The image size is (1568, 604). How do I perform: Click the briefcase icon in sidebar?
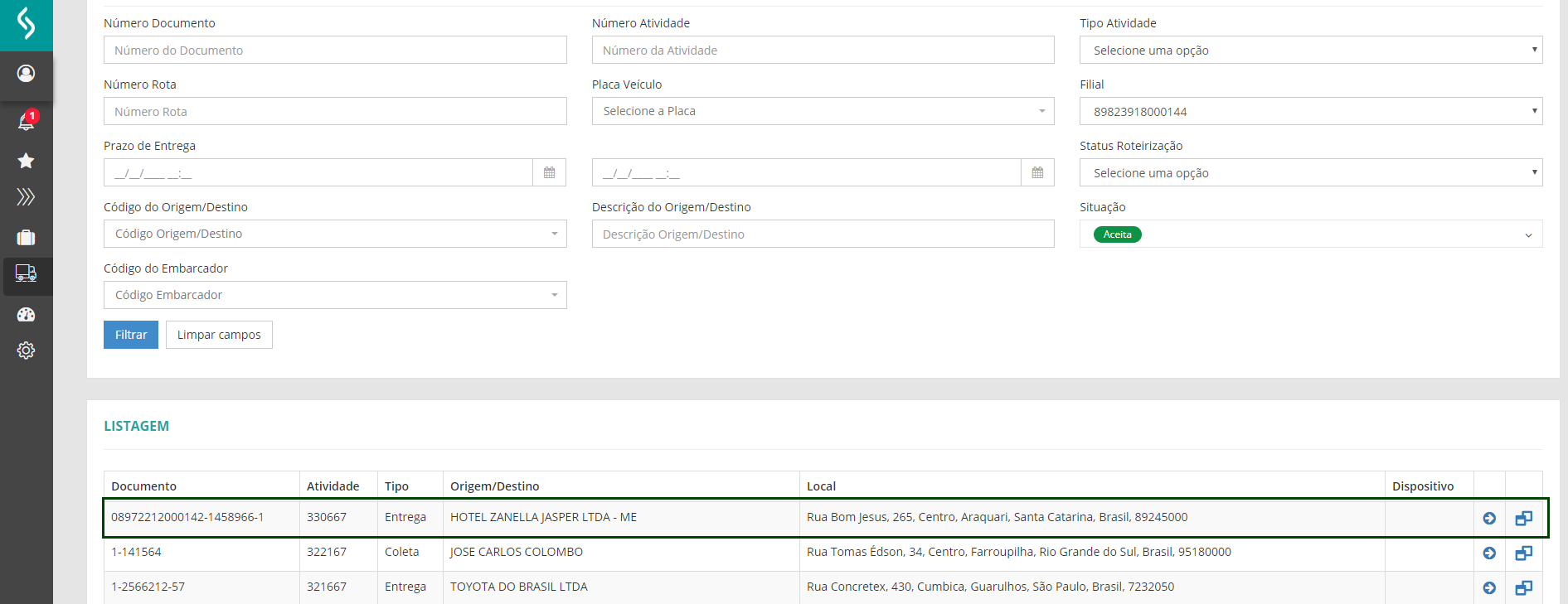click(x=26, y=238)
